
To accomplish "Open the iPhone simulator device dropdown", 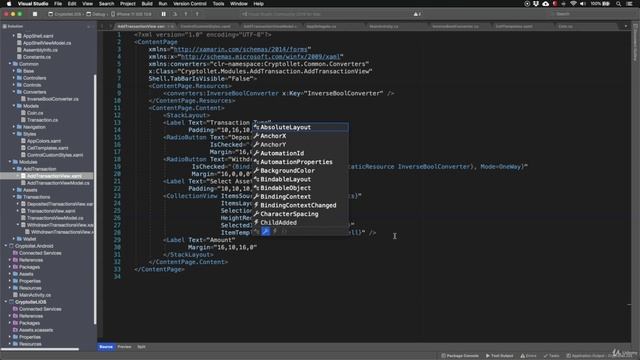I will coord(131,14).
